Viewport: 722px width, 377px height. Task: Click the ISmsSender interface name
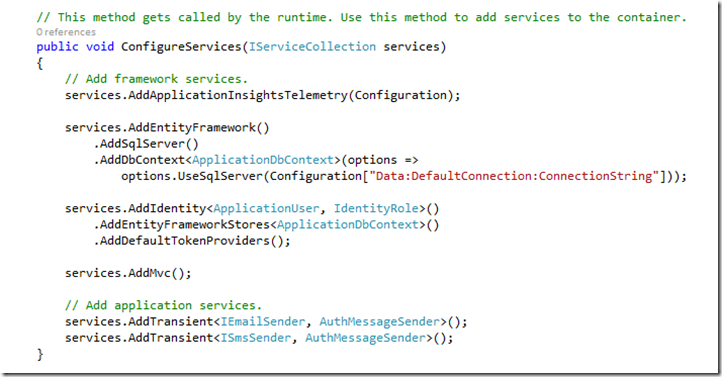256,338
